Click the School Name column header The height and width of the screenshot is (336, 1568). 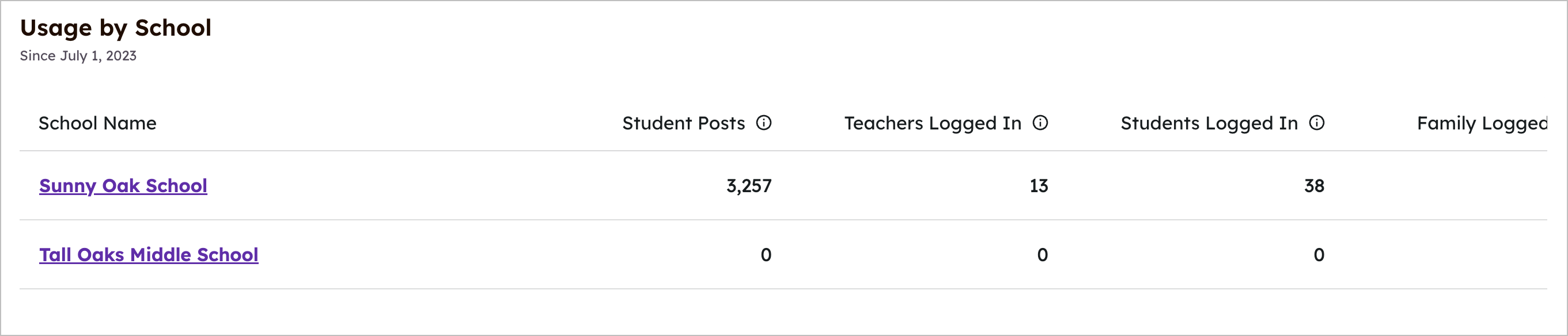click(x=97, y=123)
